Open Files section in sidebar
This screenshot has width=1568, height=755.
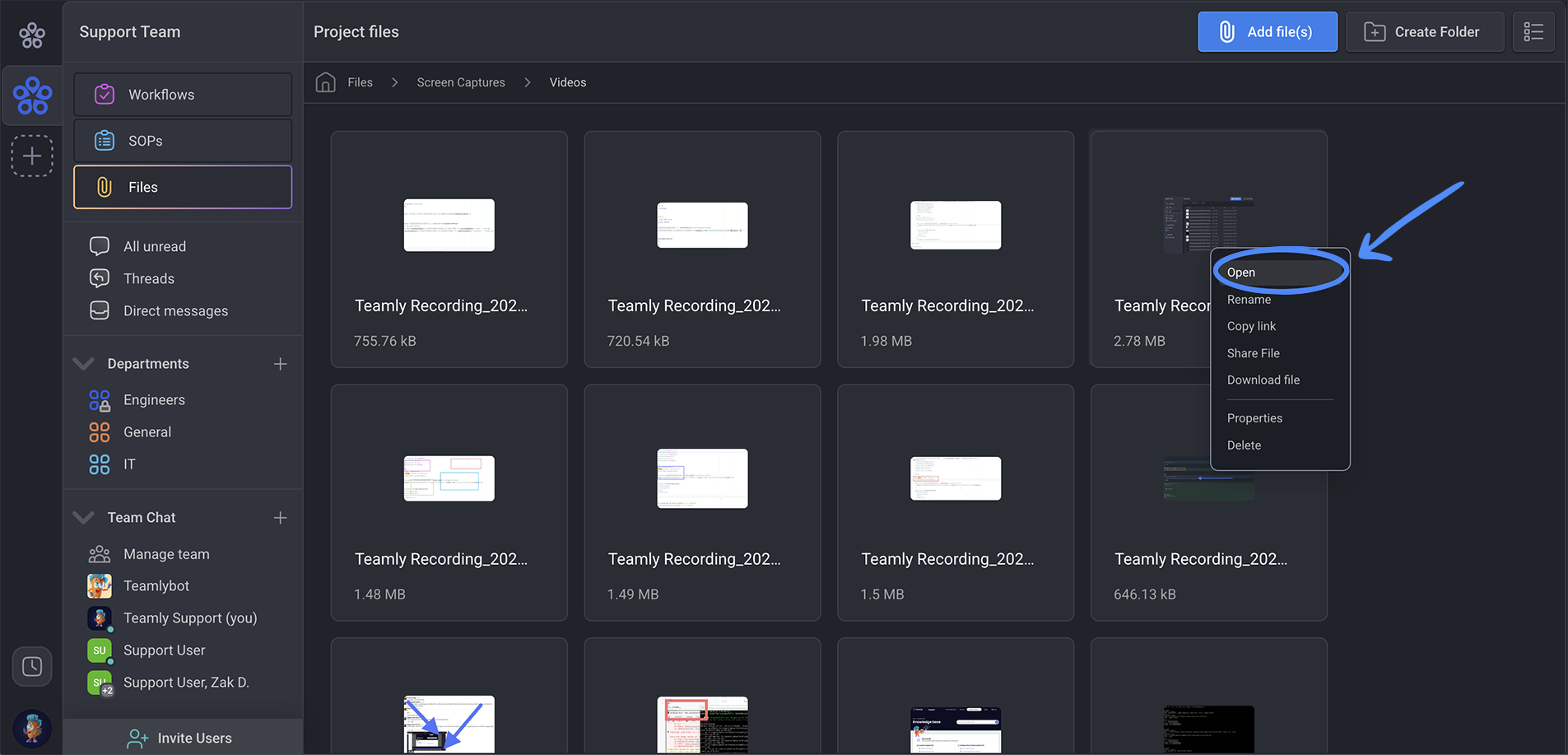pos(183,187)
